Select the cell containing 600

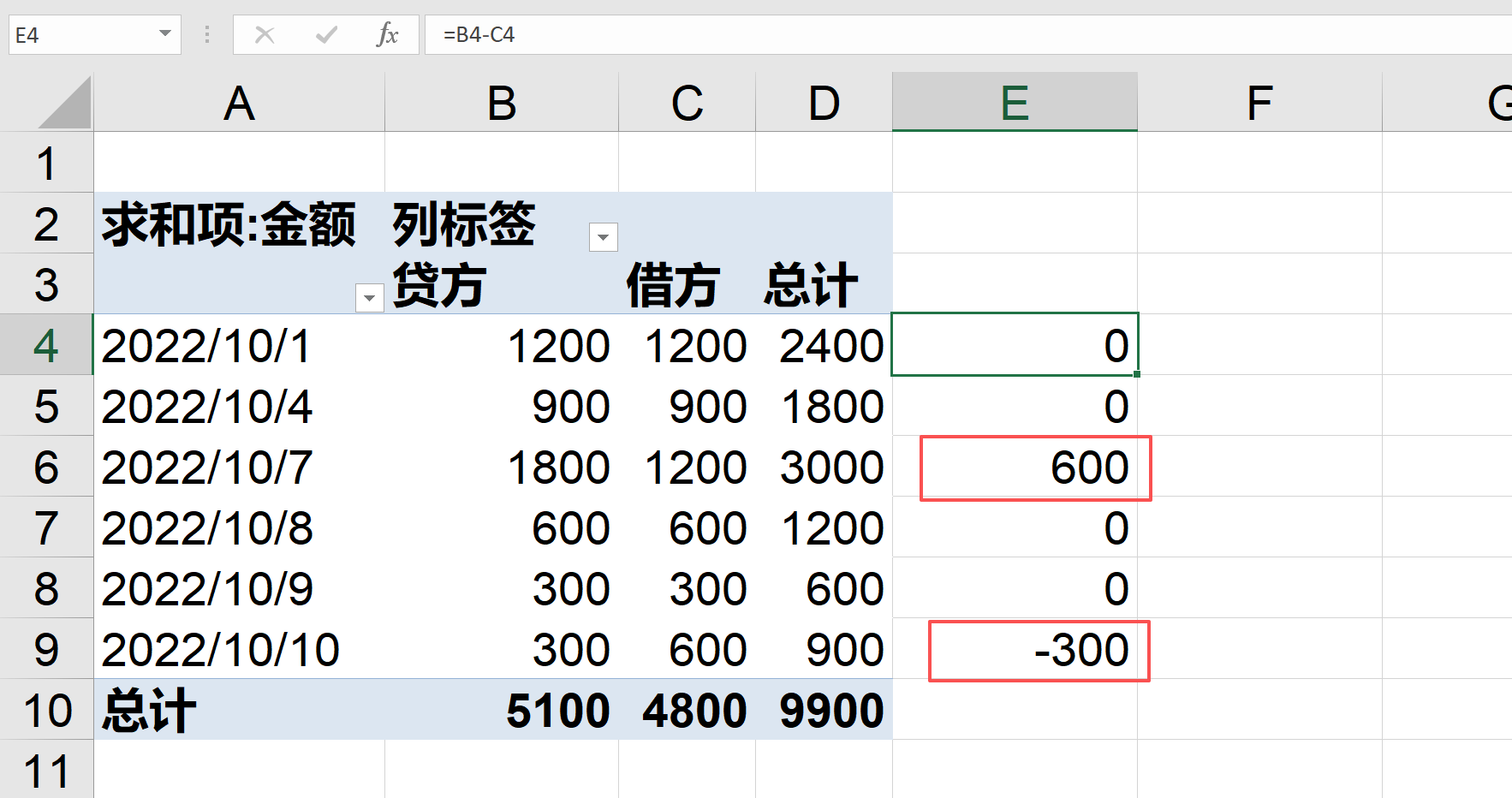[1036, 467]
